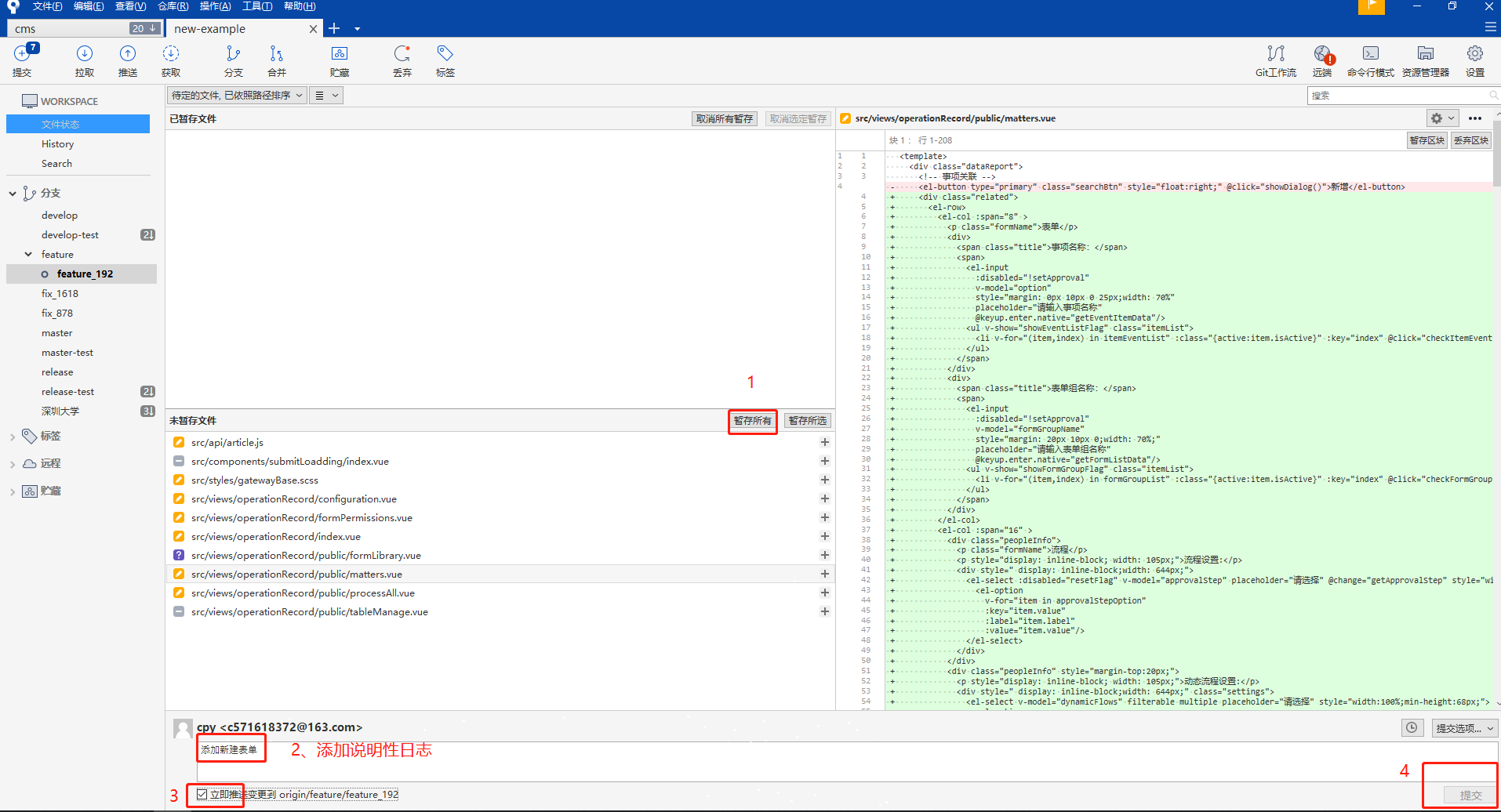Click the 暂存所有 (Stage All) button
This screenshot has width=1501, height=812.
click(x=752, y=421)
